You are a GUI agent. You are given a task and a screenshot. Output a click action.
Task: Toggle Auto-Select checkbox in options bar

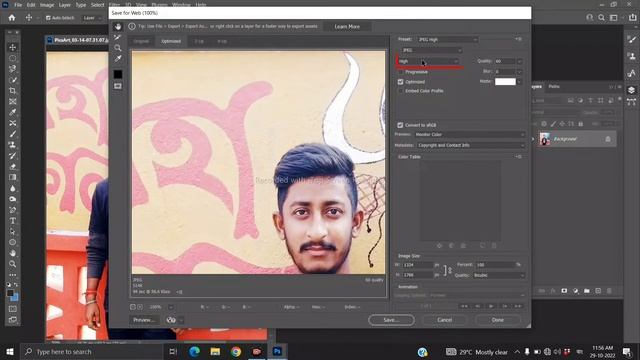[x=48, y=18]
